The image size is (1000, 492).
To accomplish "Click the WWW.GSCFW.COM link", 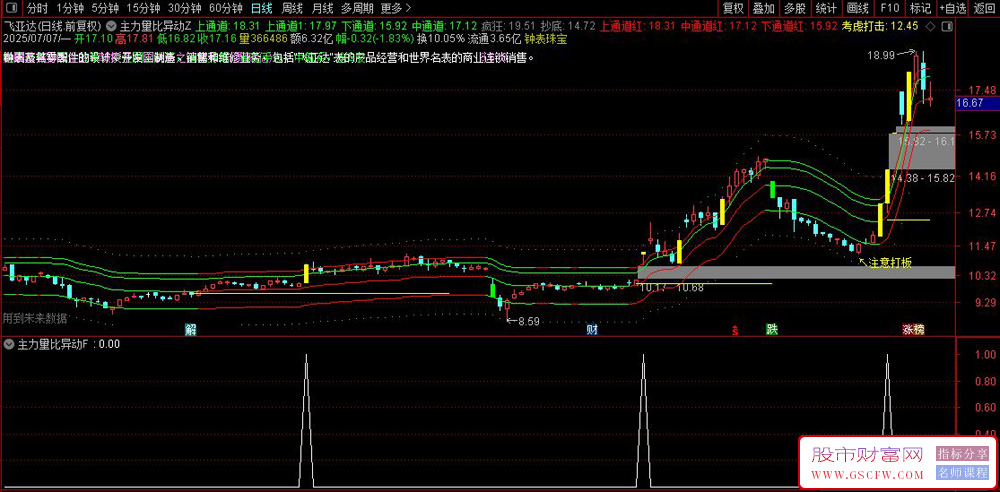I will pos(867,475).
